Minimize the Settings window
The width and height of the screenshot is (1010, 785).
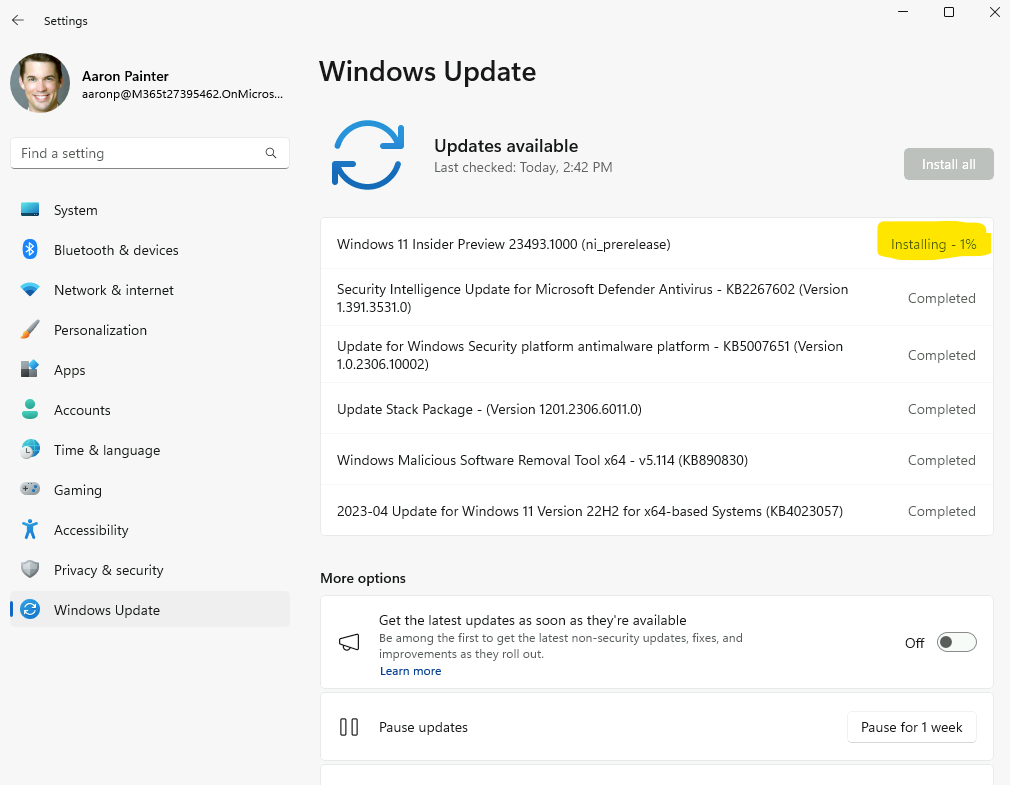pos(902,12)
